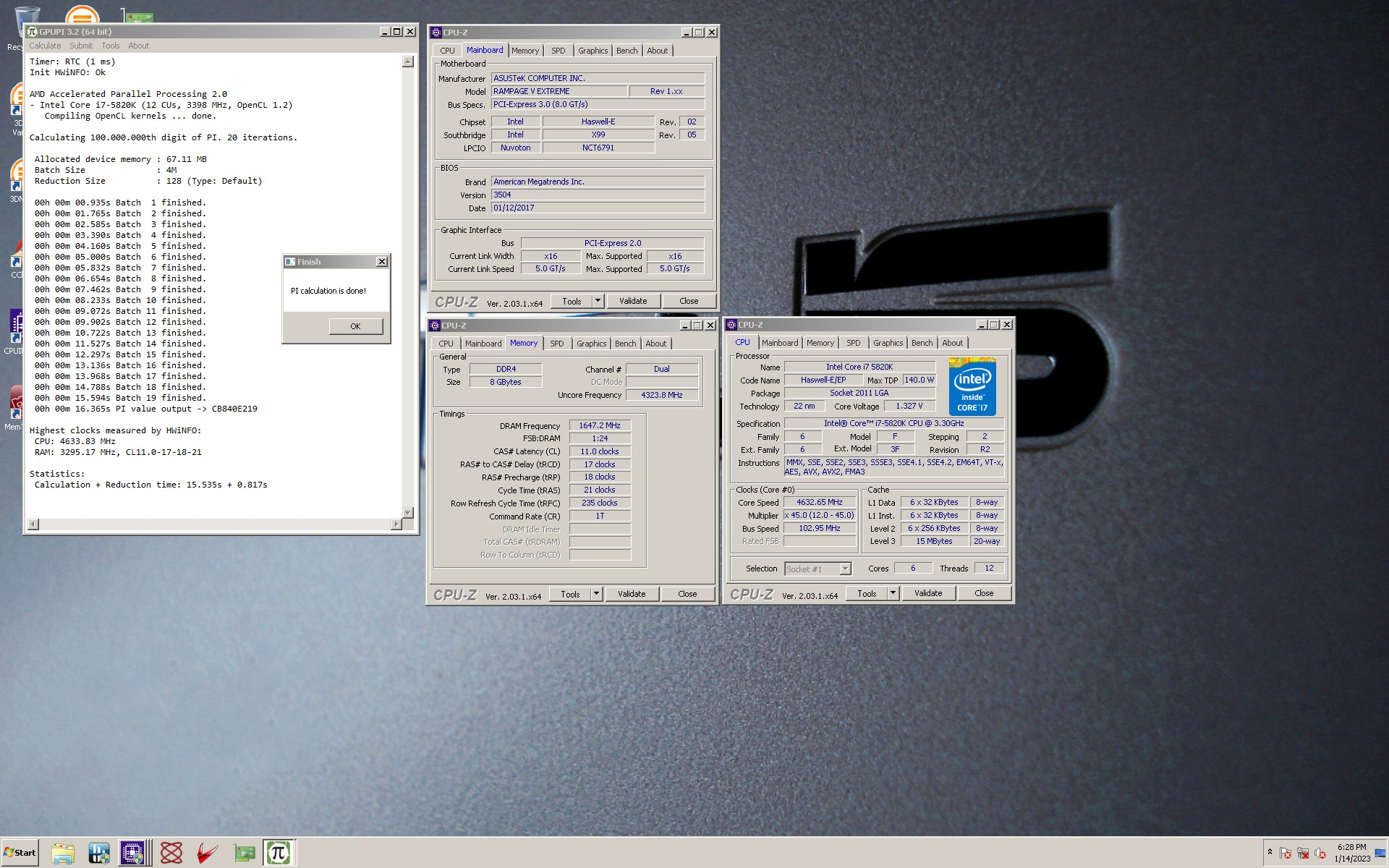Open the HWiNFO taskbar icon
Screen dimensions: 1389x868
[x=98, y=853]
